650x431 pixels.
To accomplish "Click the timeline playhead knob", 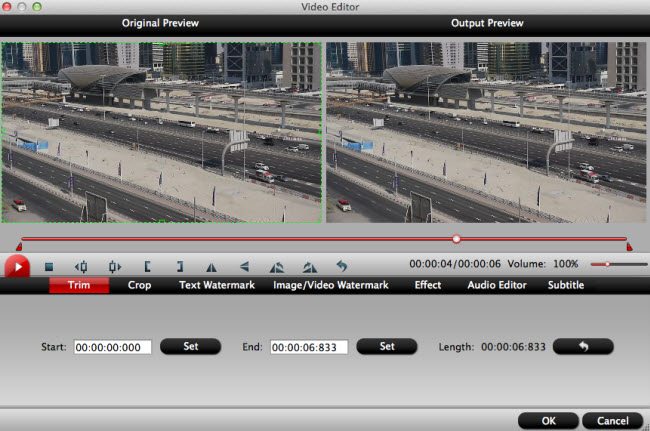I will pos(456,239).
